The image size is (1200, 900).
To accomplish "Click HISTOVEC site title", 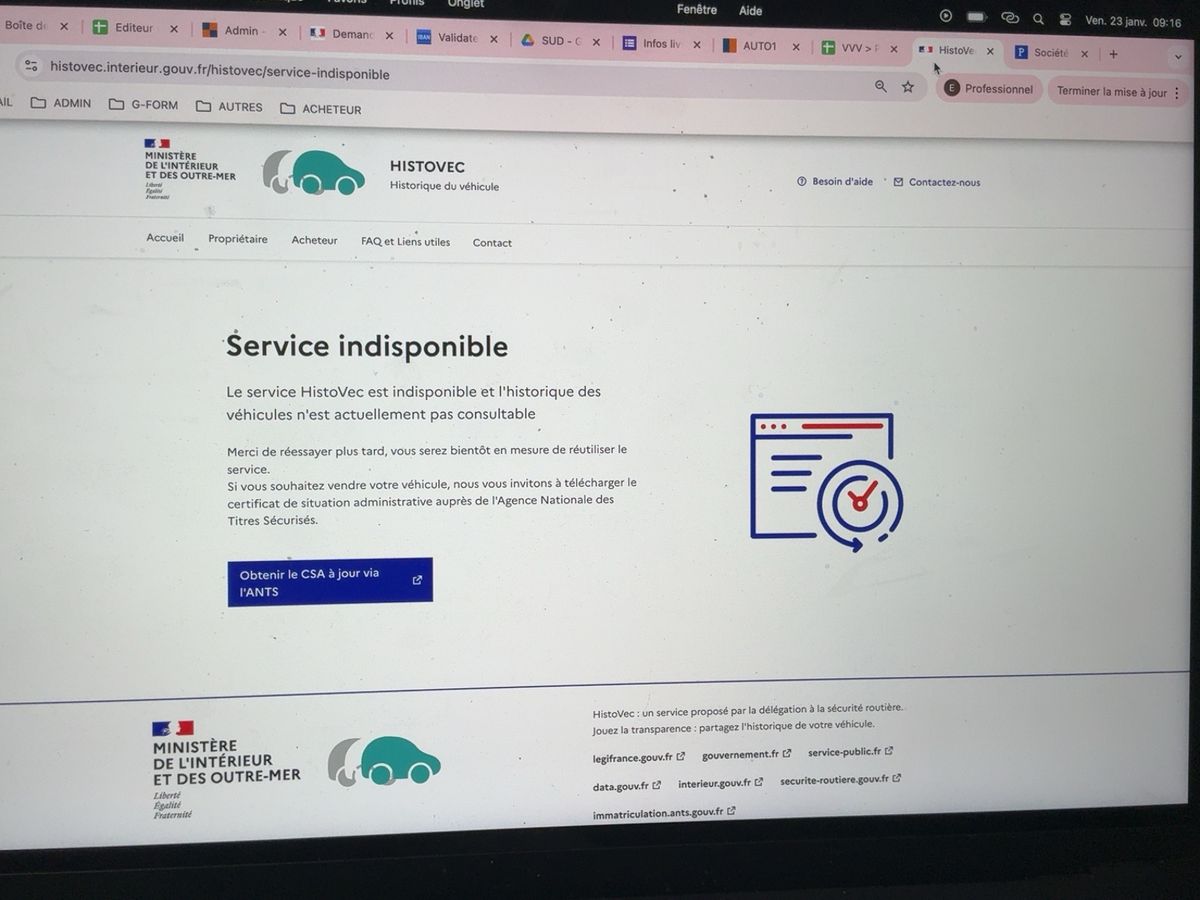I will click(x=427, y=167).
